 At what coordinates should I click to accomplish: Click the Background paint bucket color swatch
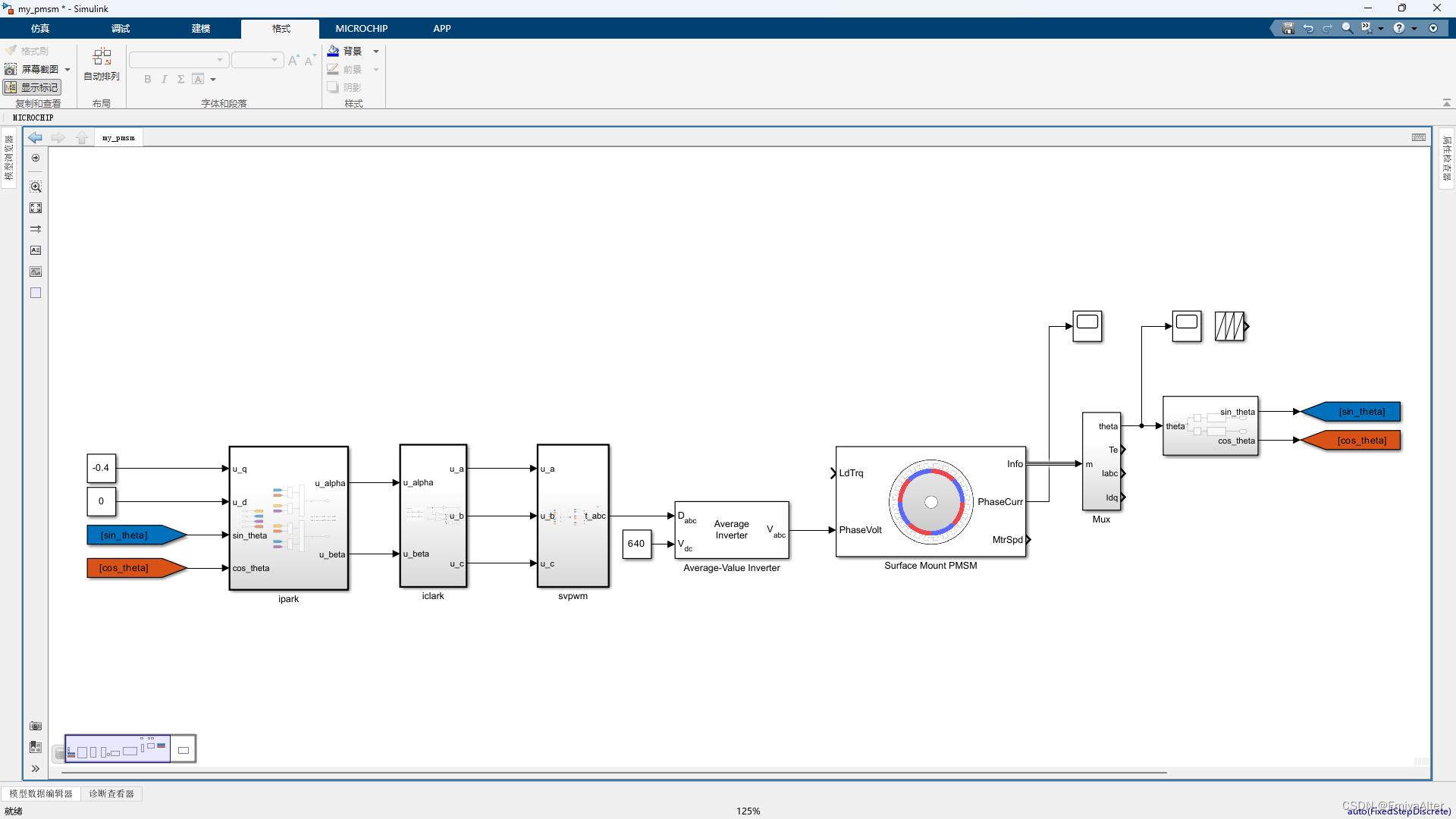click(333, 51)
